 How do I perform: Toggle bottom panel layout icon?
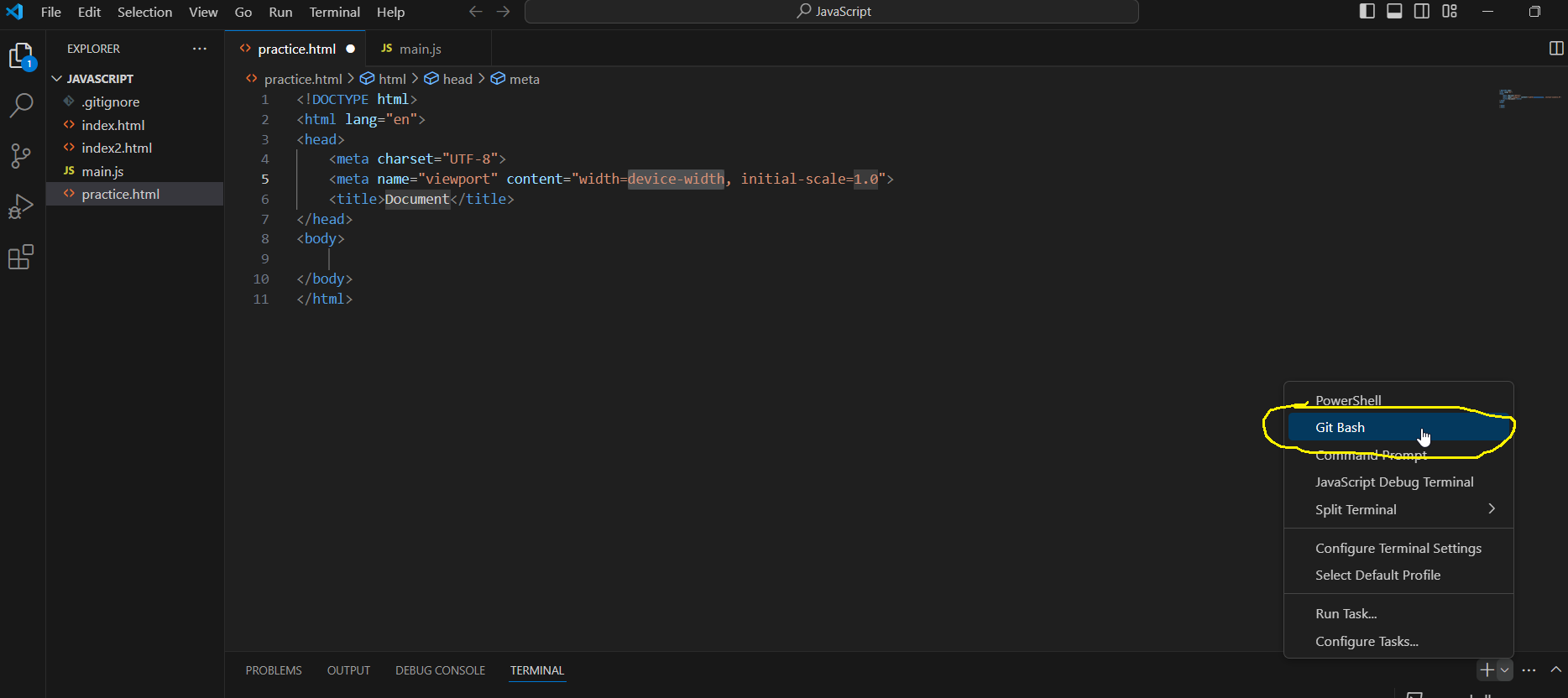click(1394, 11)
